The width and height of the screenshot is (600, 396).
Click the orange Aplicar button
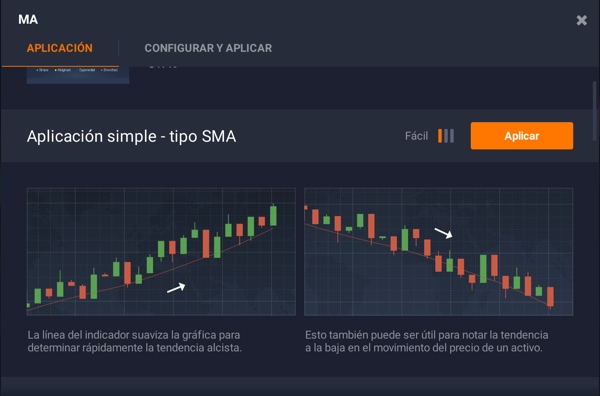point(522,136)
